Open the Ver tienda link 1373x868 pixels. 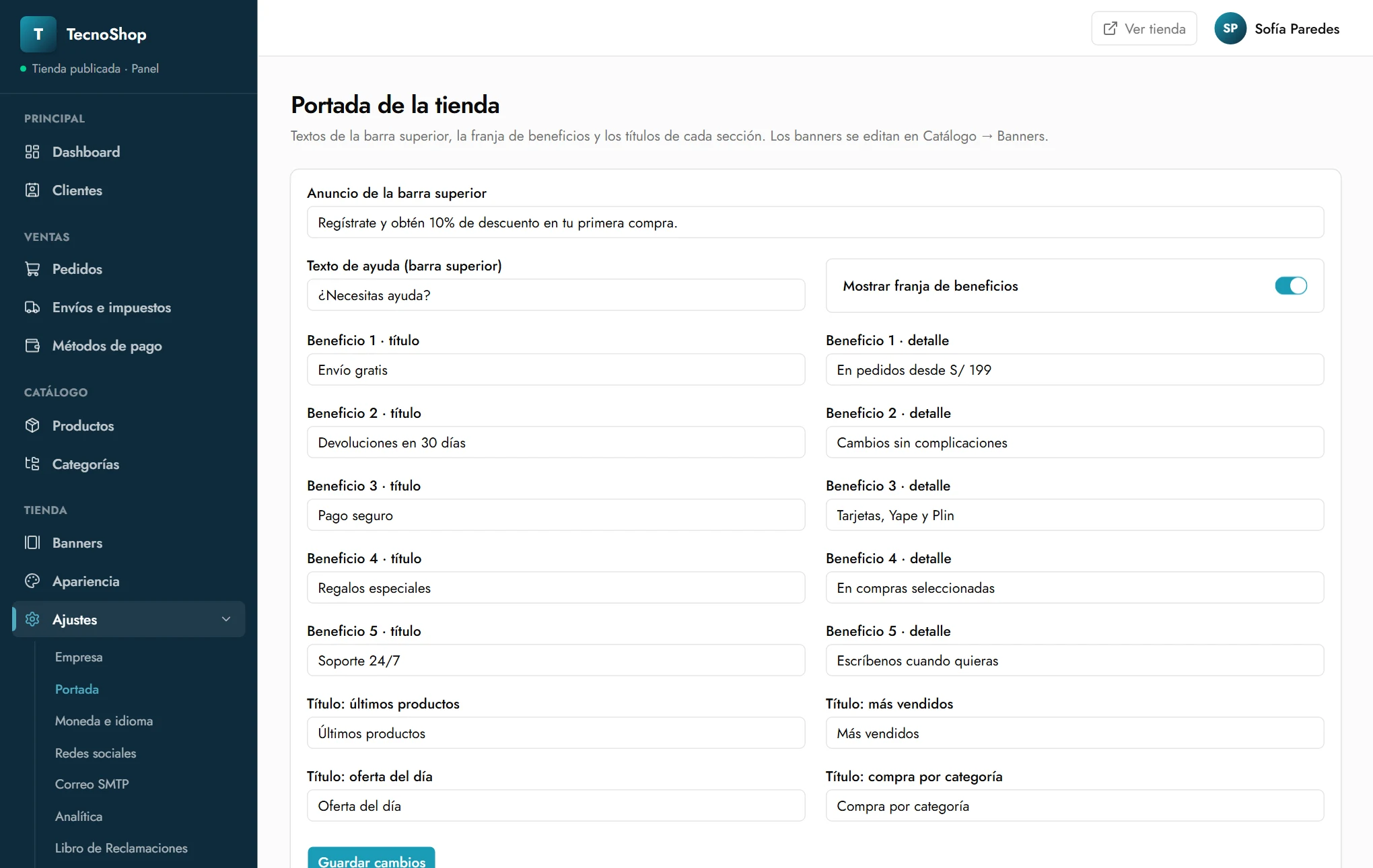[x=1144, y=29]
